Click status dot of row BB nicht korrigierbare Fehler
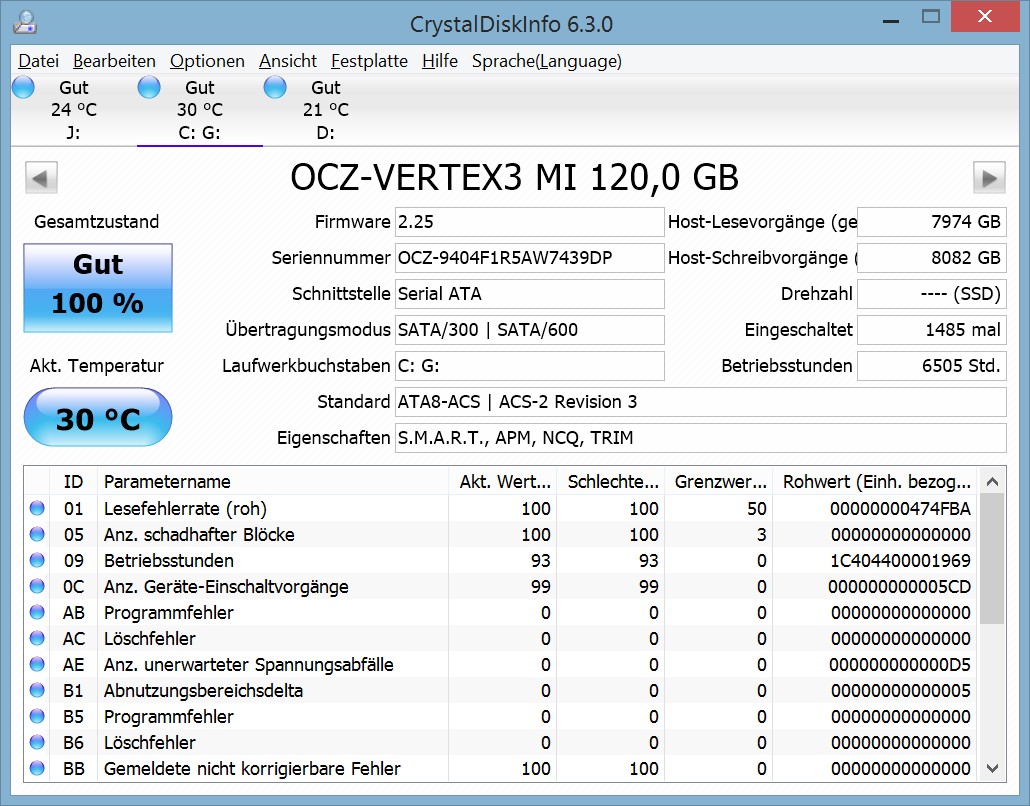This screenshot has height=806, width=1030. pyautogui.click(x=37, y=769)
